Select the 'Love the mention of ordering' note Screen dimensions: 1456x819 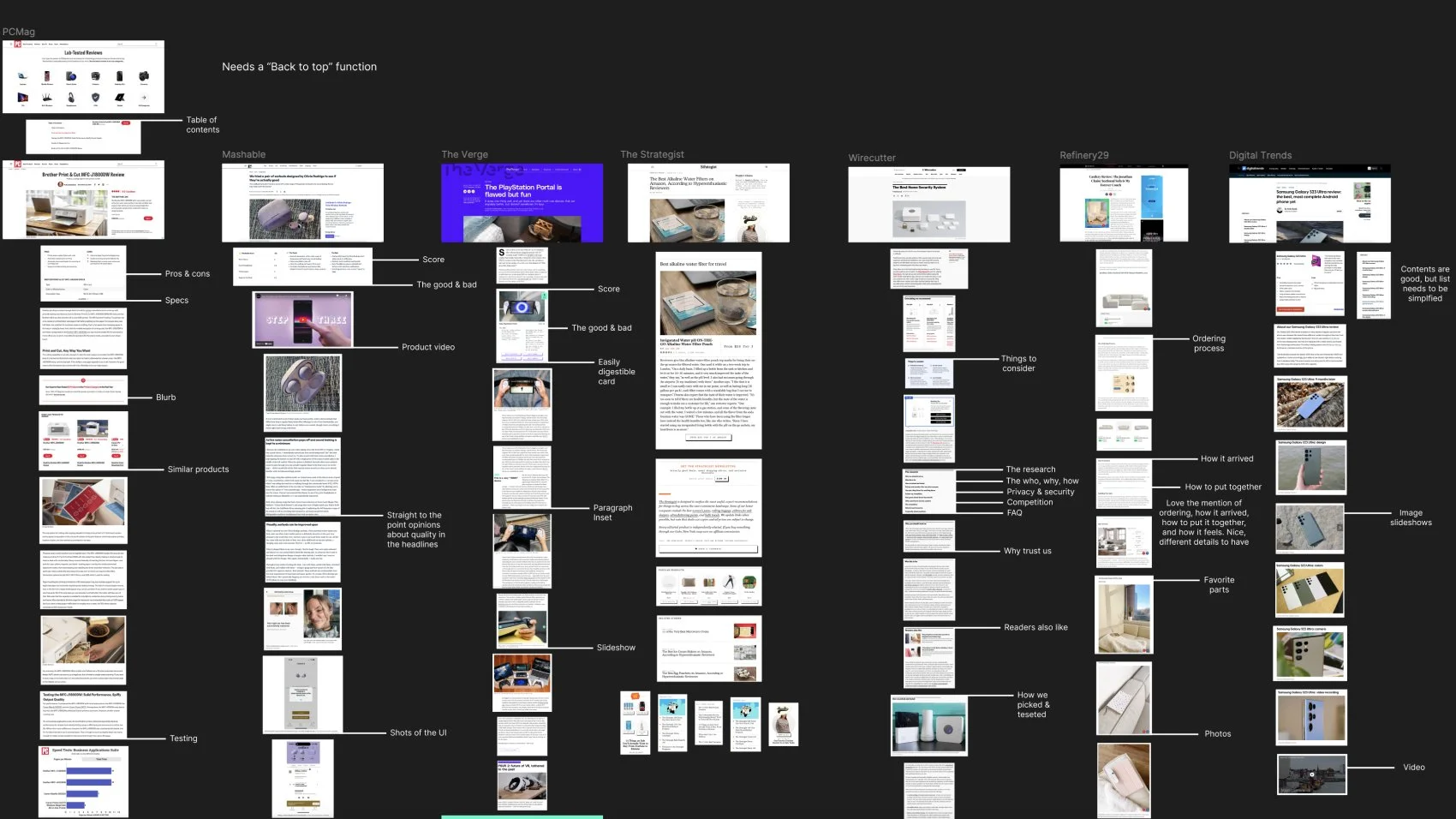point(1204,523)
